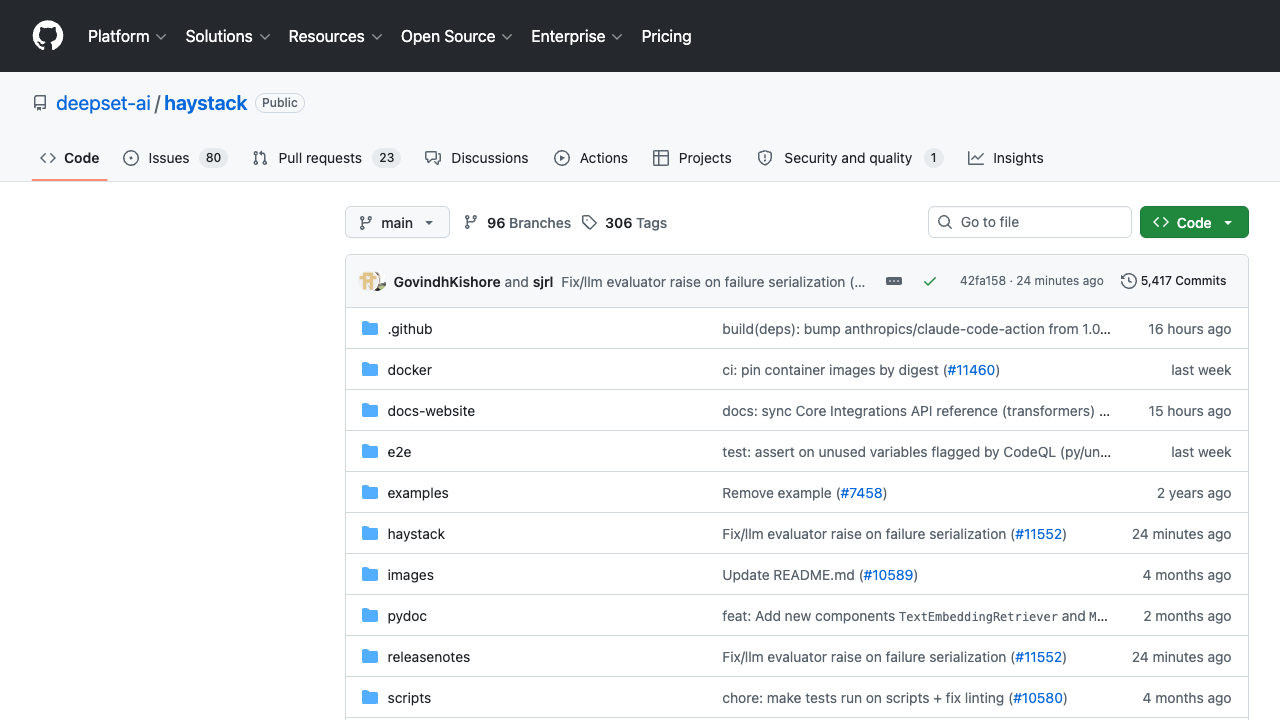Open the pydoc folder name
Image resolution: width=1280 pixels, height=720 pixels.
click(407, 616)
